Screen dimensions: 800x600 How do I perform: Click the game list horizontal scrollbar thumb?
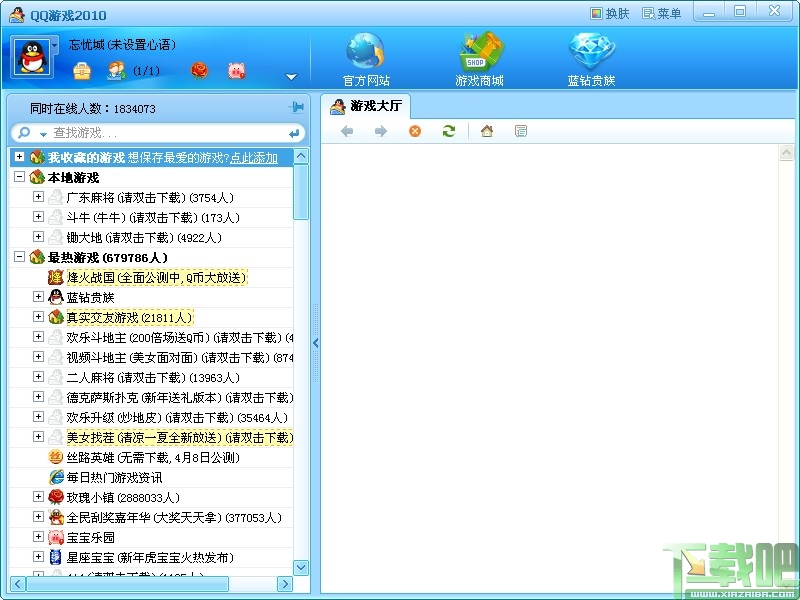127,584
